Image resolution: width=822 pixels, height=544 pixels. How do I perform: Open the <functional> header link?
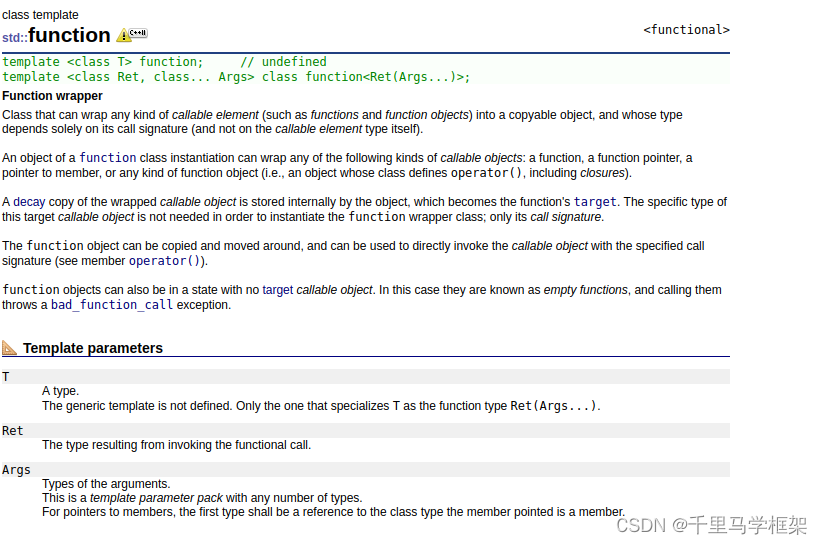pyautogui.click(x=686, y=30)
